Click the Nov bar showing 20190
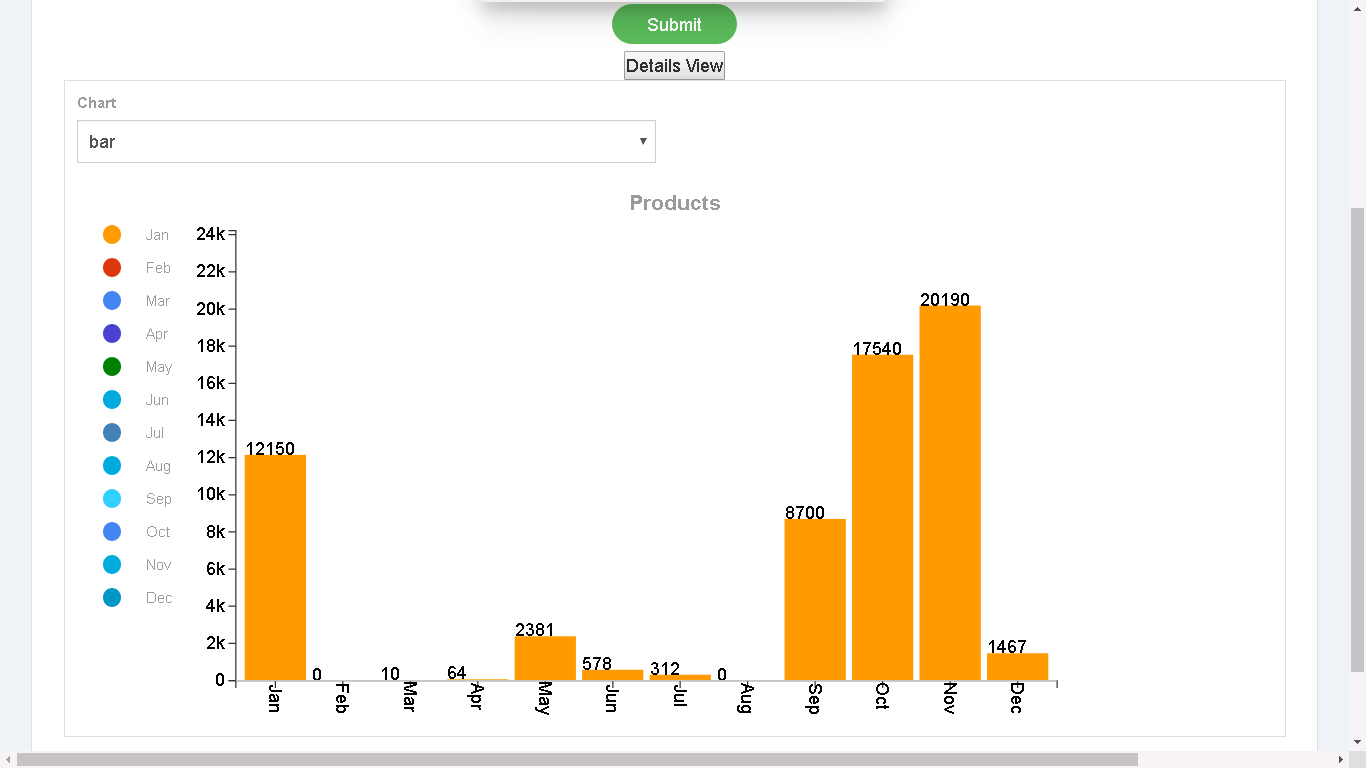The width and height of the screenshot is (1366, 768). pos(949,490)
